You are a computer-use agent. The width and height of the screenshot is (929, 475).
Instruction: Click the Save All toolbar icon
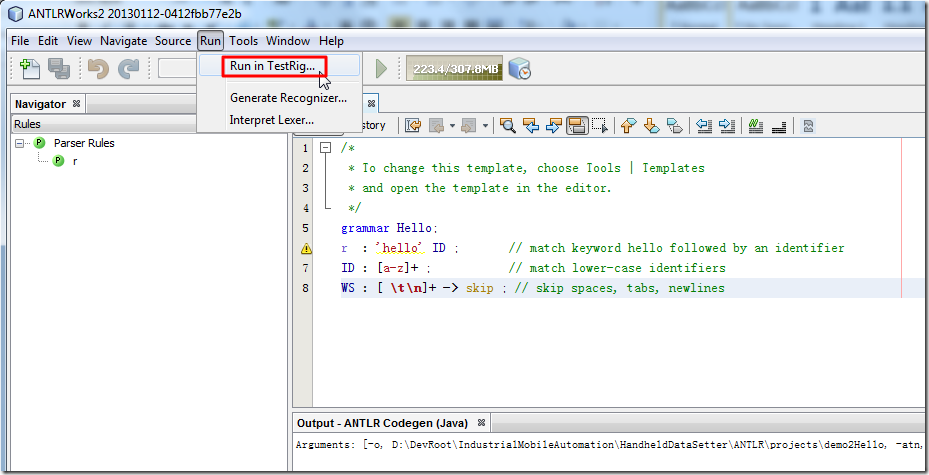[x=59, y=69]
